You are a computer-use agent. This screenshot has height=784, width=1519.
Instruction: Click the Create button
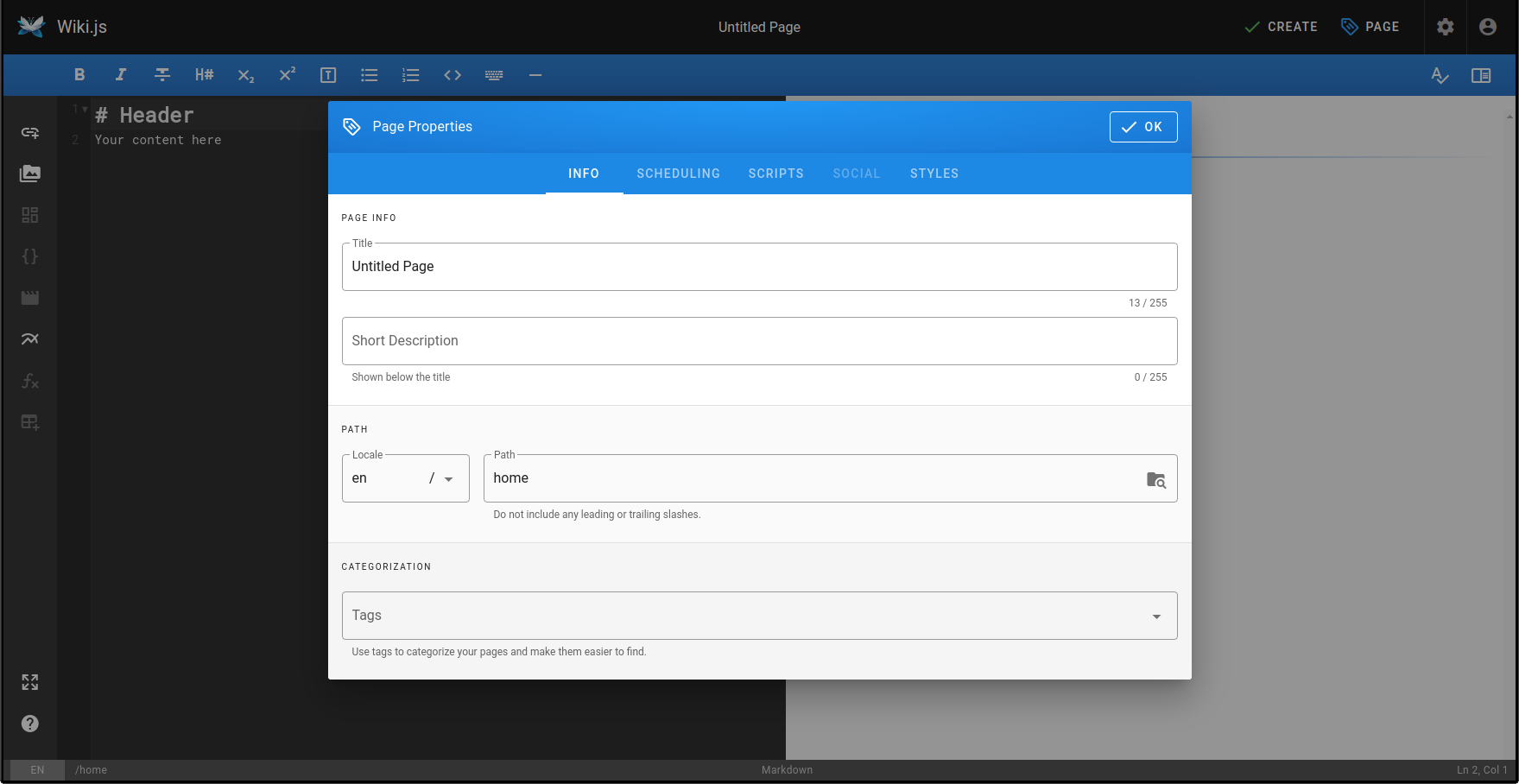[x=1281, y=27]
